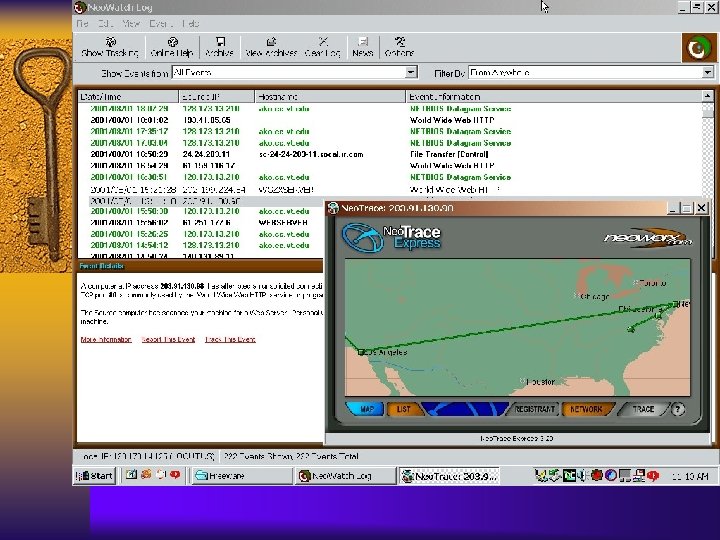Sort by the Hostname column header

pyautogui.click(x=330, y=96)
